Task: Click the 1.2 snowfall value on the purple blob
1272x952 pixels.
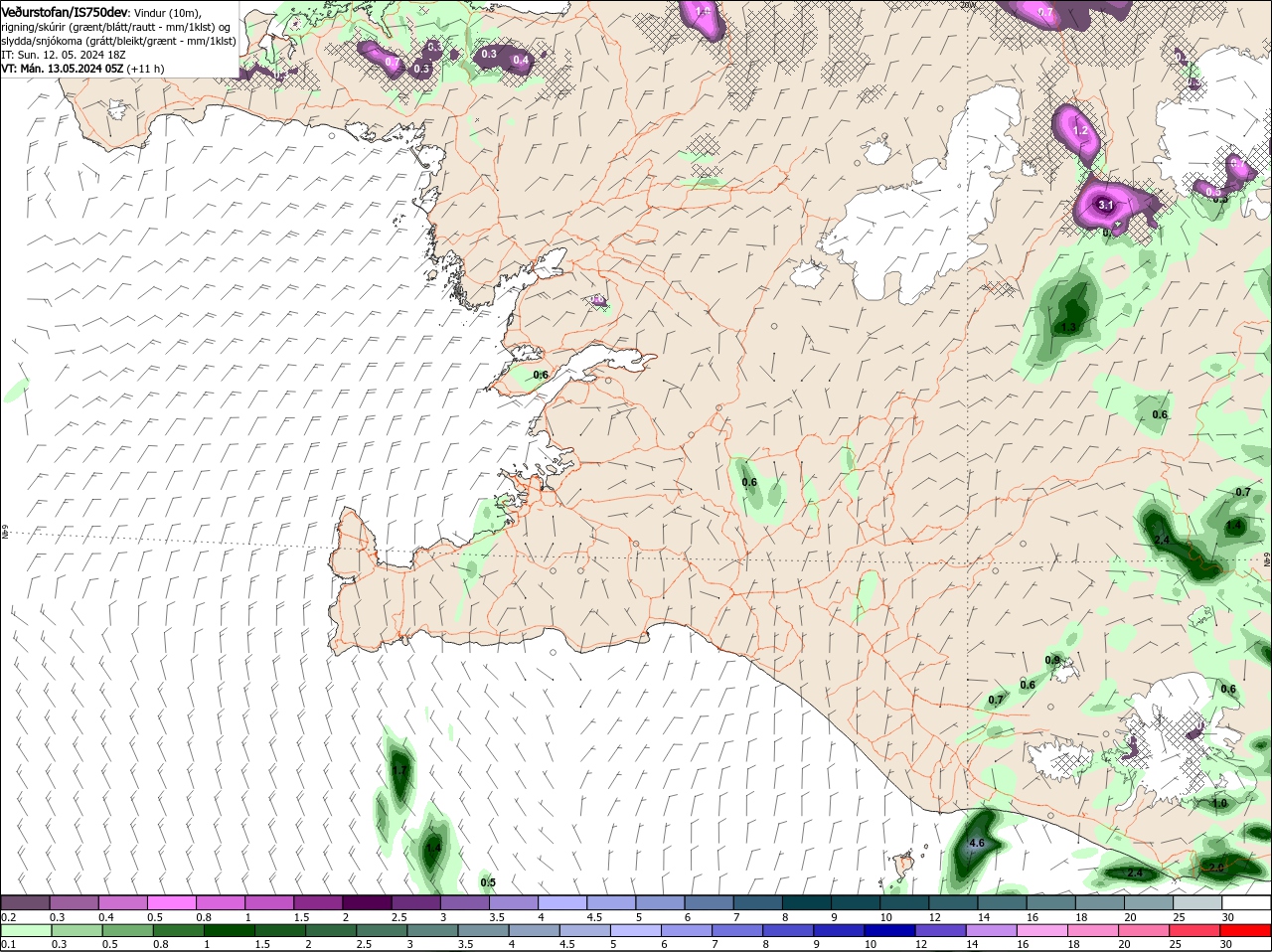Action: click(1081, 130)
